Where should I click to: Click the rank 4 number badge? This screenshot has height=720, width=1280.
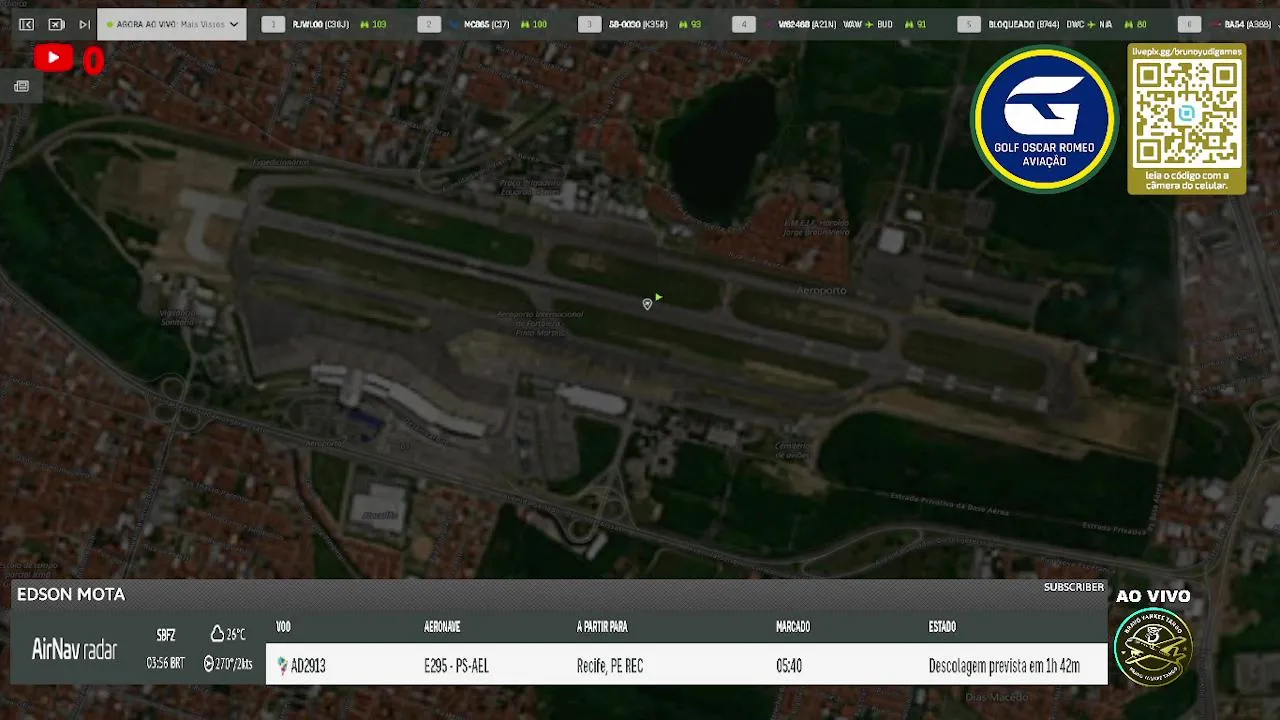pos(743,24)
